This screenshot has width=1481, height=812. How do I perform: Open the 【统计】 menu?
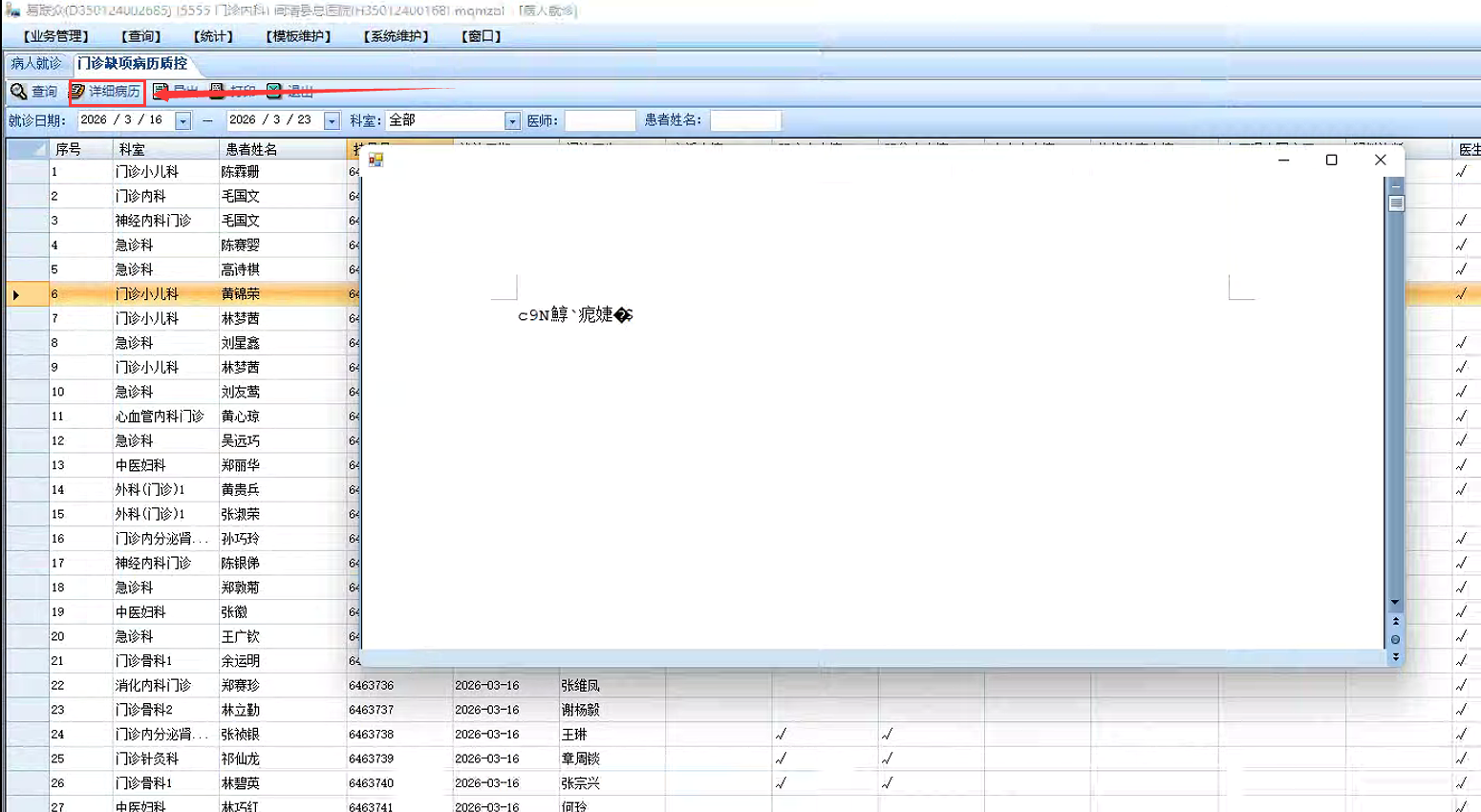(x=213, y=36)
